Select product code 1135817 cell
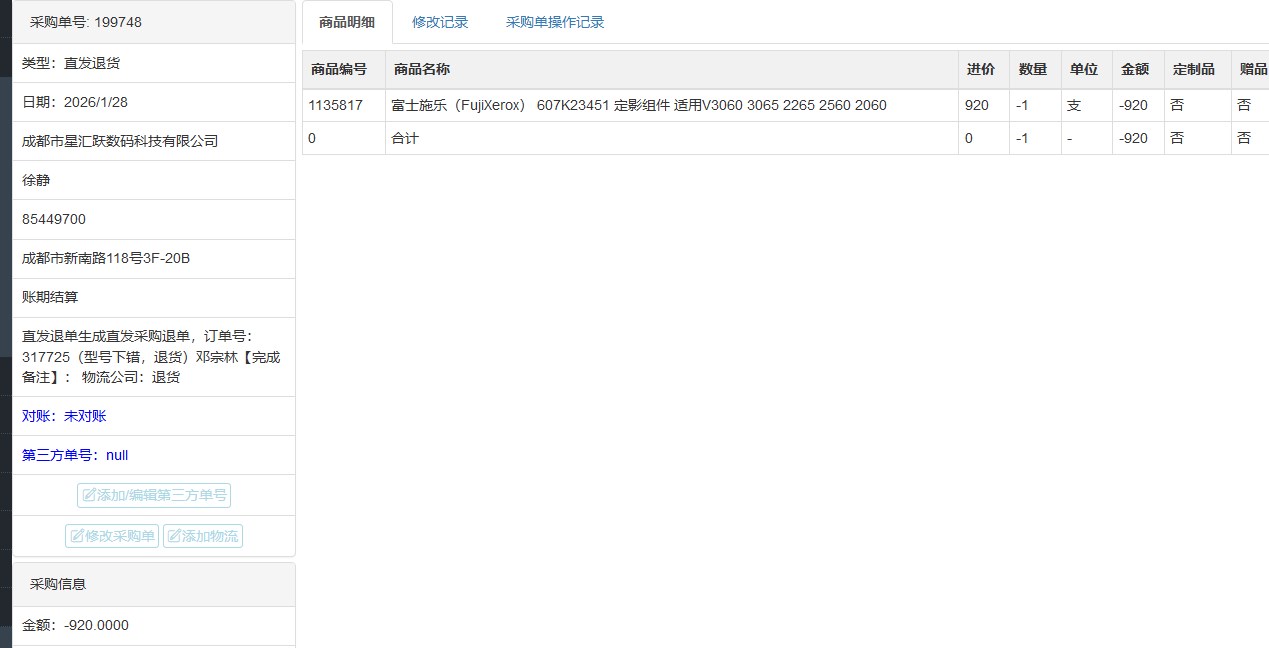The height and width of the screenshot is (648, 1269). click(x=336, y=105)
